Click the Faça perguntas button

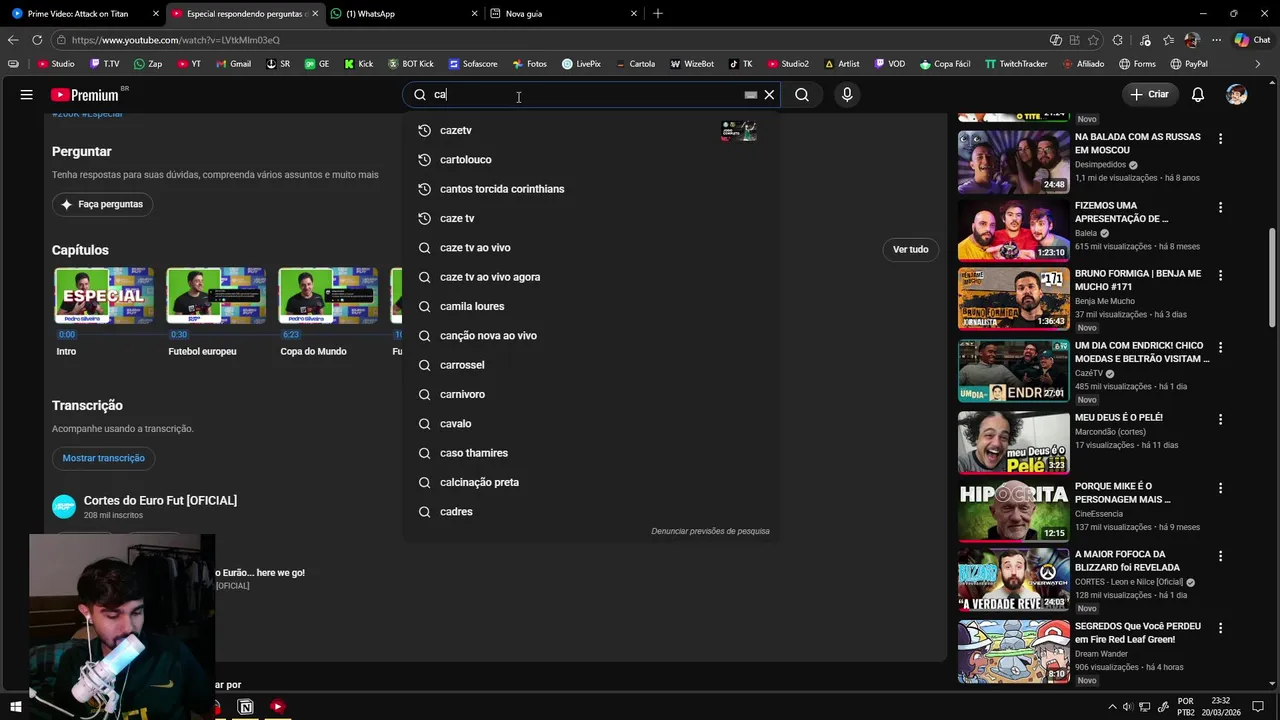coord(102,204)
